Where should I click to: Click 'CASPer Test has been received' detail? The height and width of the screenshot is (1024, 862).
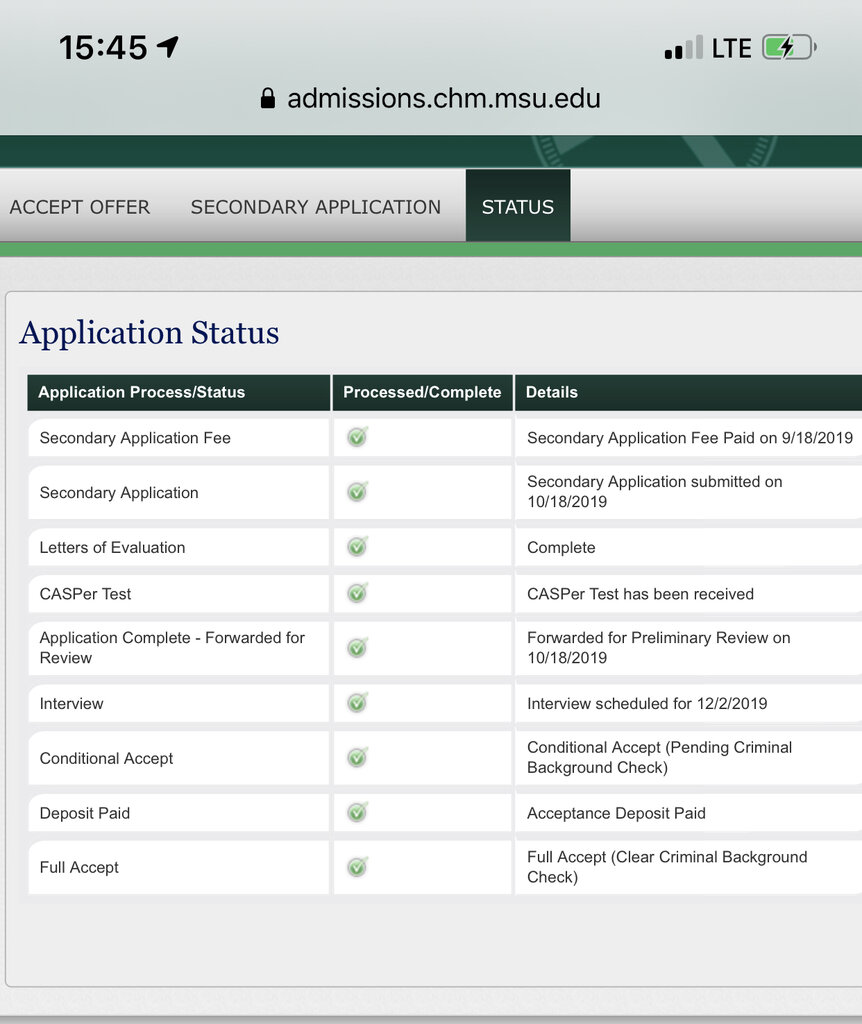tap(640, 594)
